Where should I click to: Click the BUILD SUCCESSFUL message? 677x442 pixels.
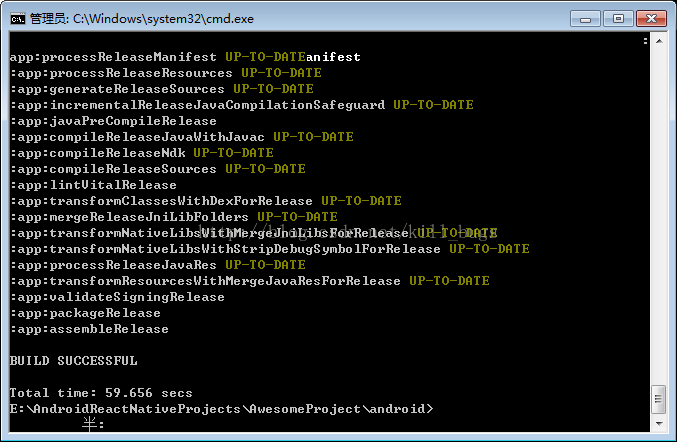[73, 361]
